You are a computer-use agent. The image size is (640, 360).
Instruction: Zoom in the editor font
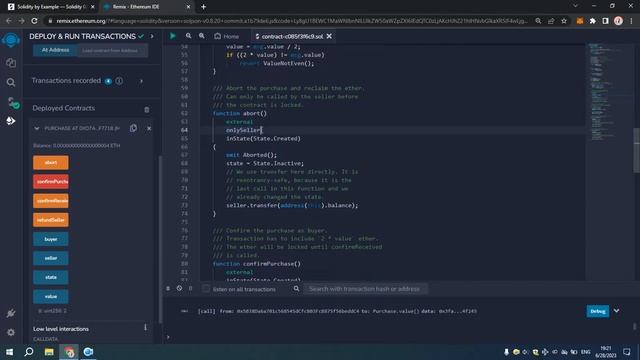(202, 36)
